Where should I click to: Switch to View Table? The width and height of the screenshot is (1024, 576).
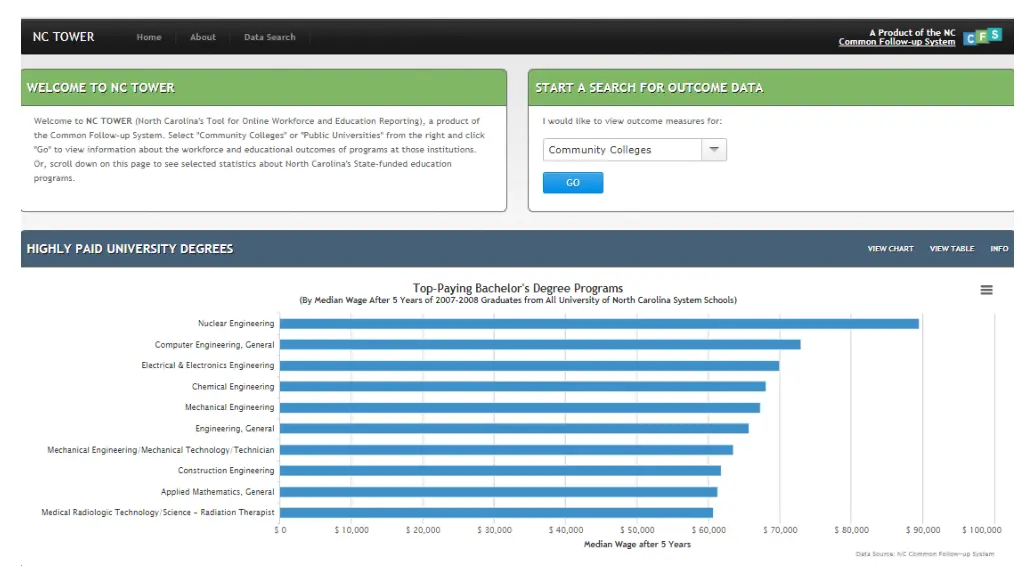click(952, 249)
